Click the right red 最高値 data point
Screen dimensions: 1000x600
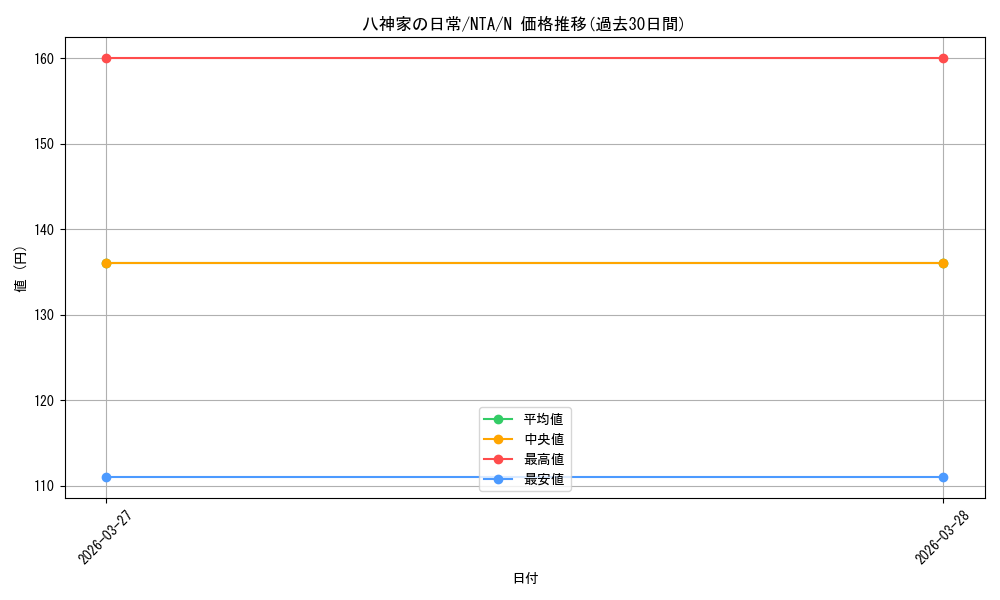(943, 58)
